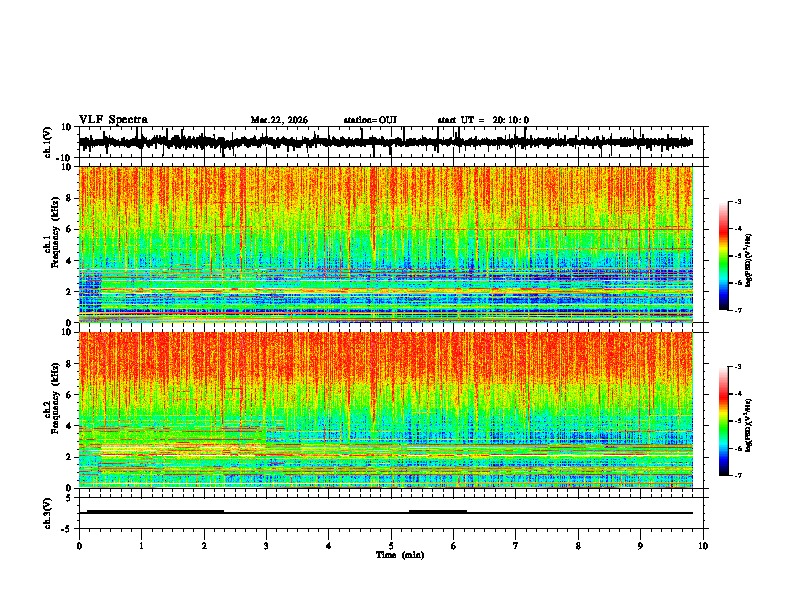
Task: Click the "-7" label on ch.2 colorbar
Action: point(738,475)
